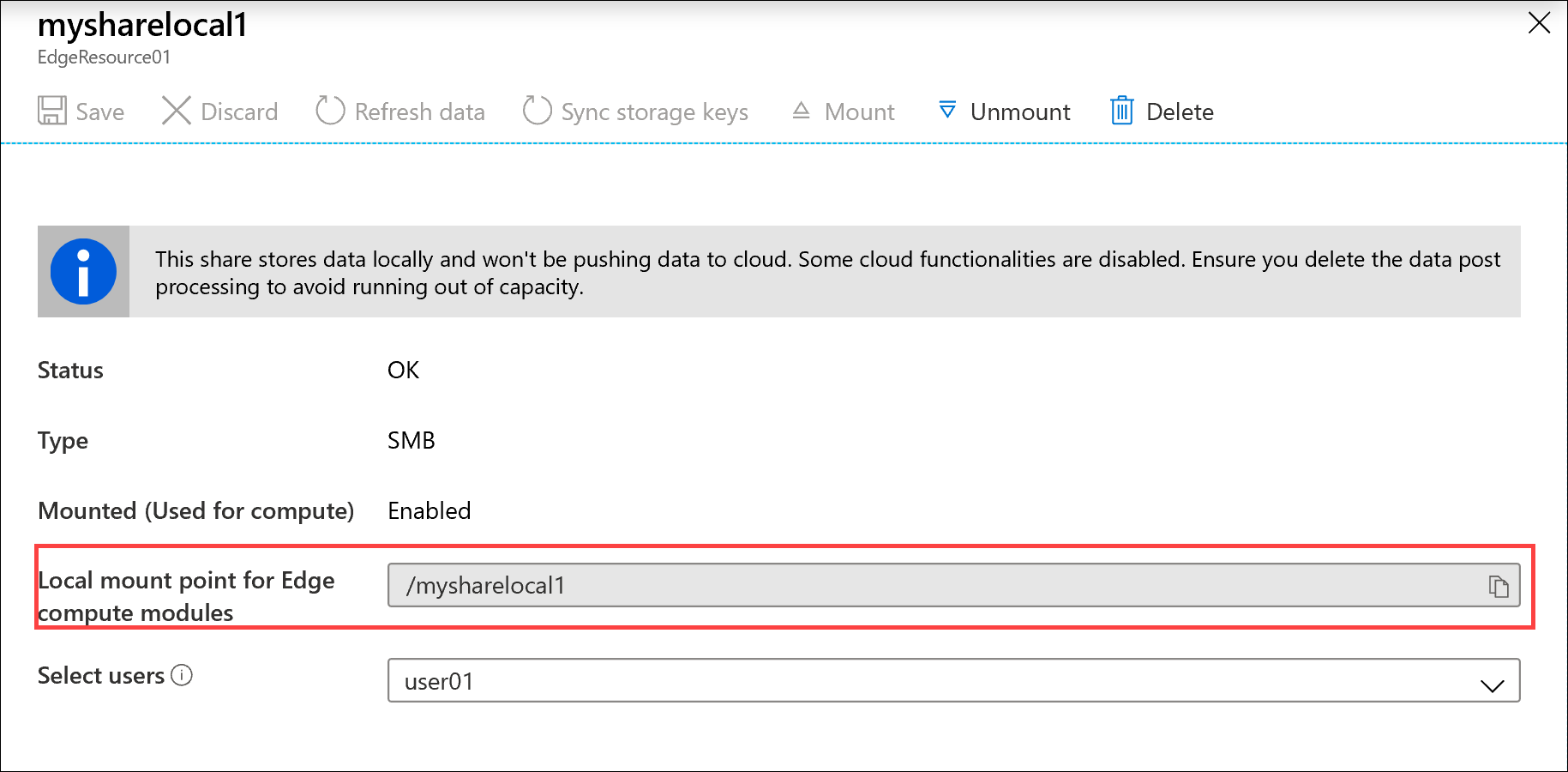Click the Unmount filter-style icon
The height and width of the screenshot is (772, 1568).
[946, 111]
